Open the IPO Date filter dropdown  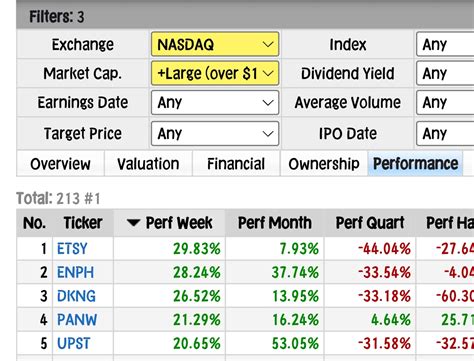(445, 133)
